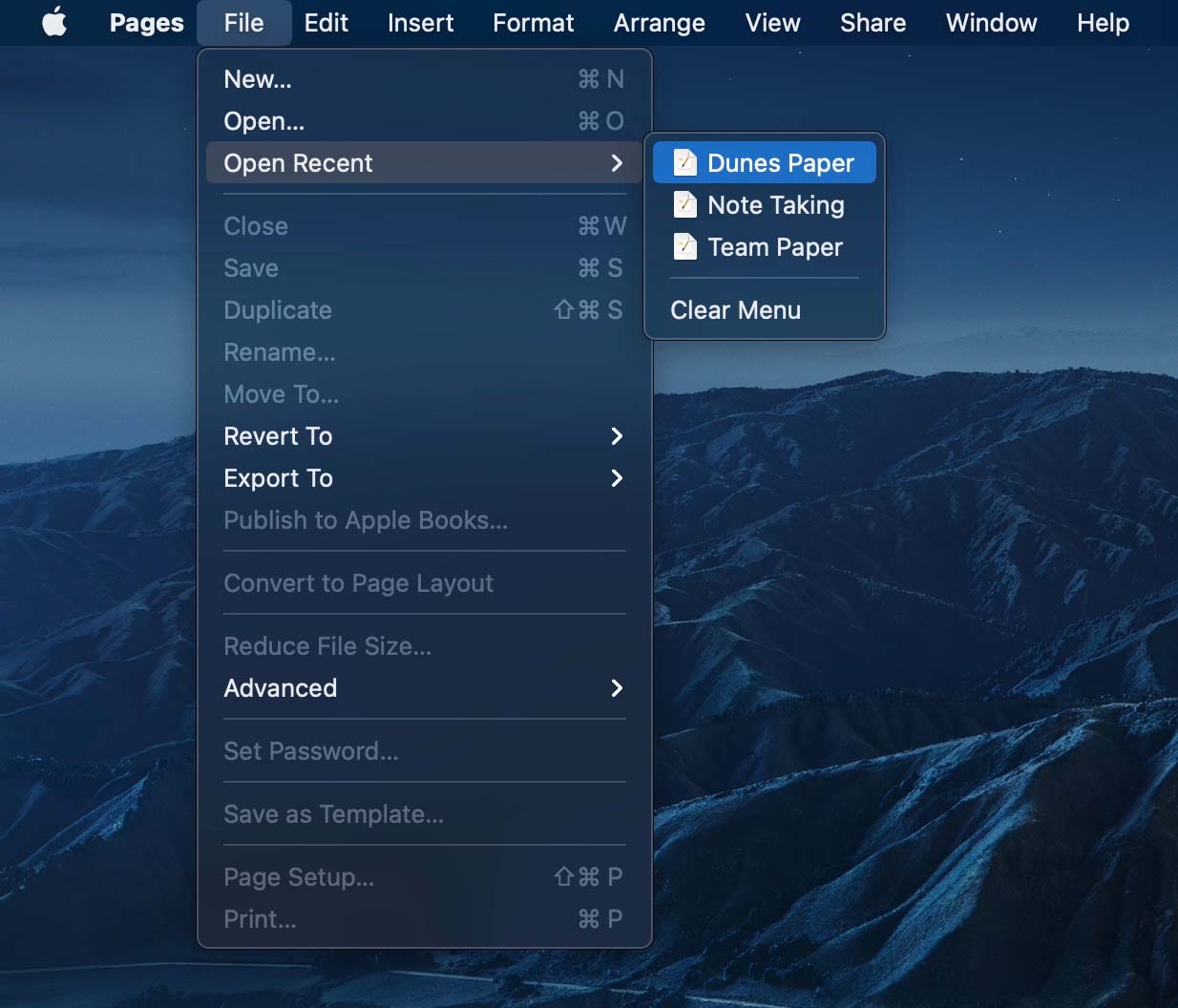Expand the Open Recent submenu arrow
This screenshot has height=1008, width=1178.
(x=617, y=163)
